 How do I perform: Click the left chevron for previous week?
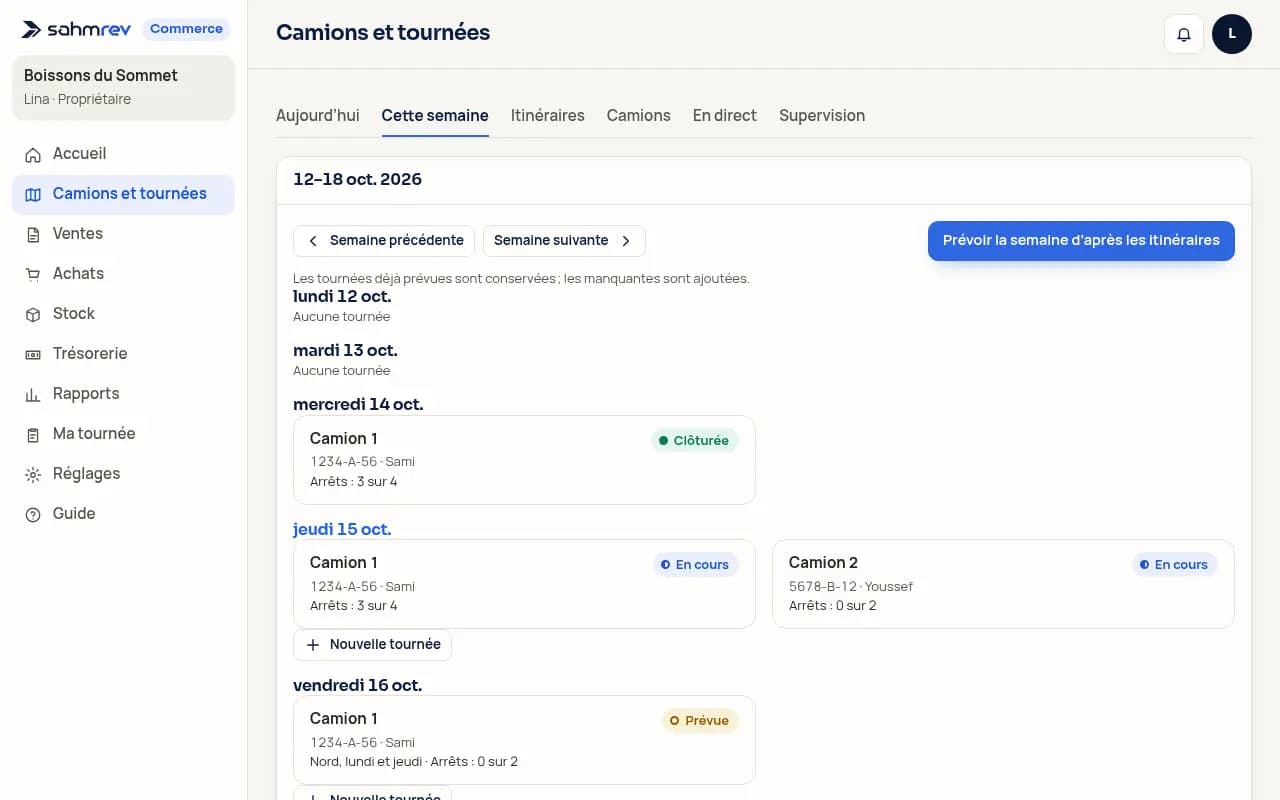[313, 241]
